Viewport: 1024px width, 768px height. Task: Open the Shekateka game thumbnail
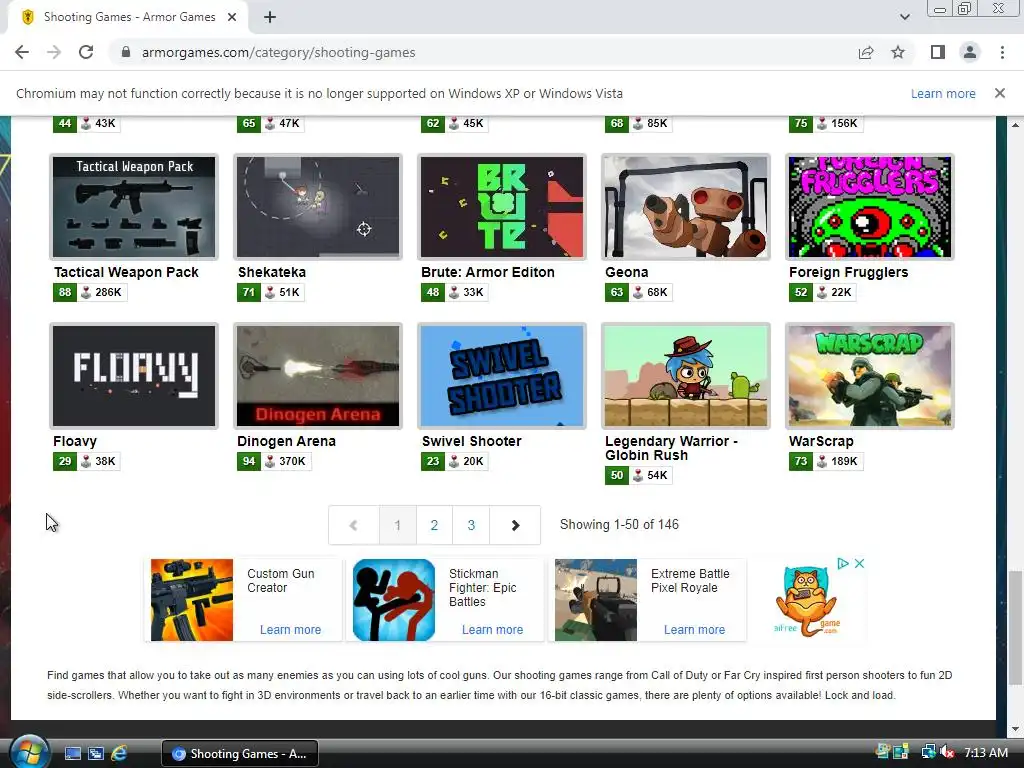[x=318, y=207]
